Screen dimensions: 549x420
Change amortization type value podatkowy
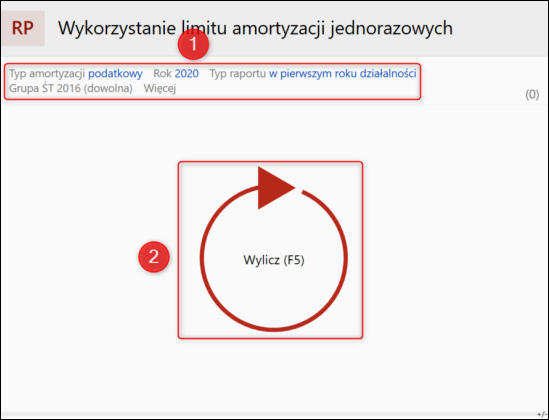[115, 74]
